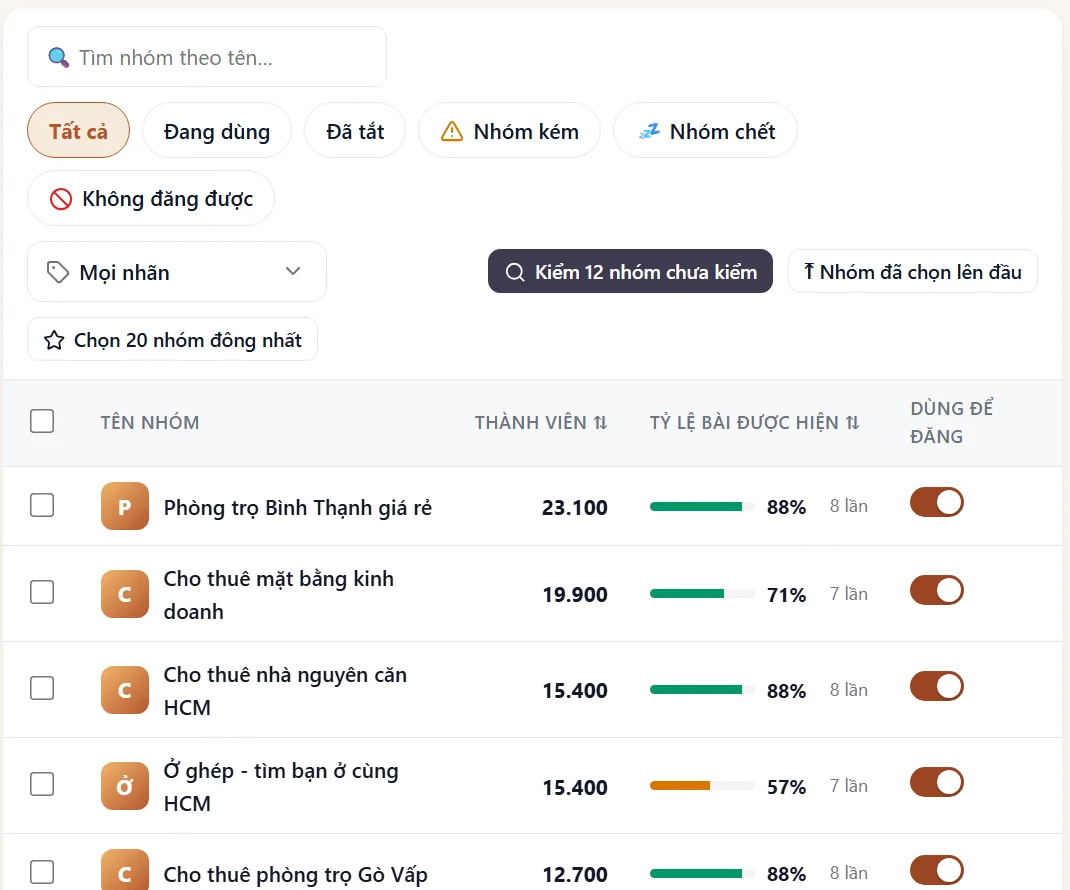This screenshot has height=890, width=1070.
Task: Tick the select-all checkbox in table header
Action: (42, 421)
